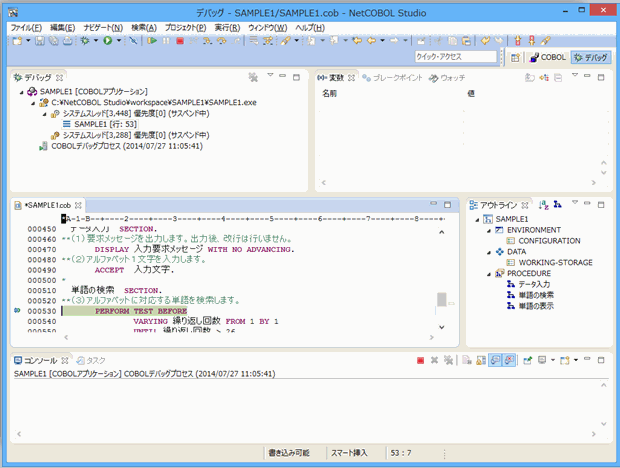Open dropdown arrow beside Run icon
Viewport: 620px width, 468px height.
pos(119,41)
